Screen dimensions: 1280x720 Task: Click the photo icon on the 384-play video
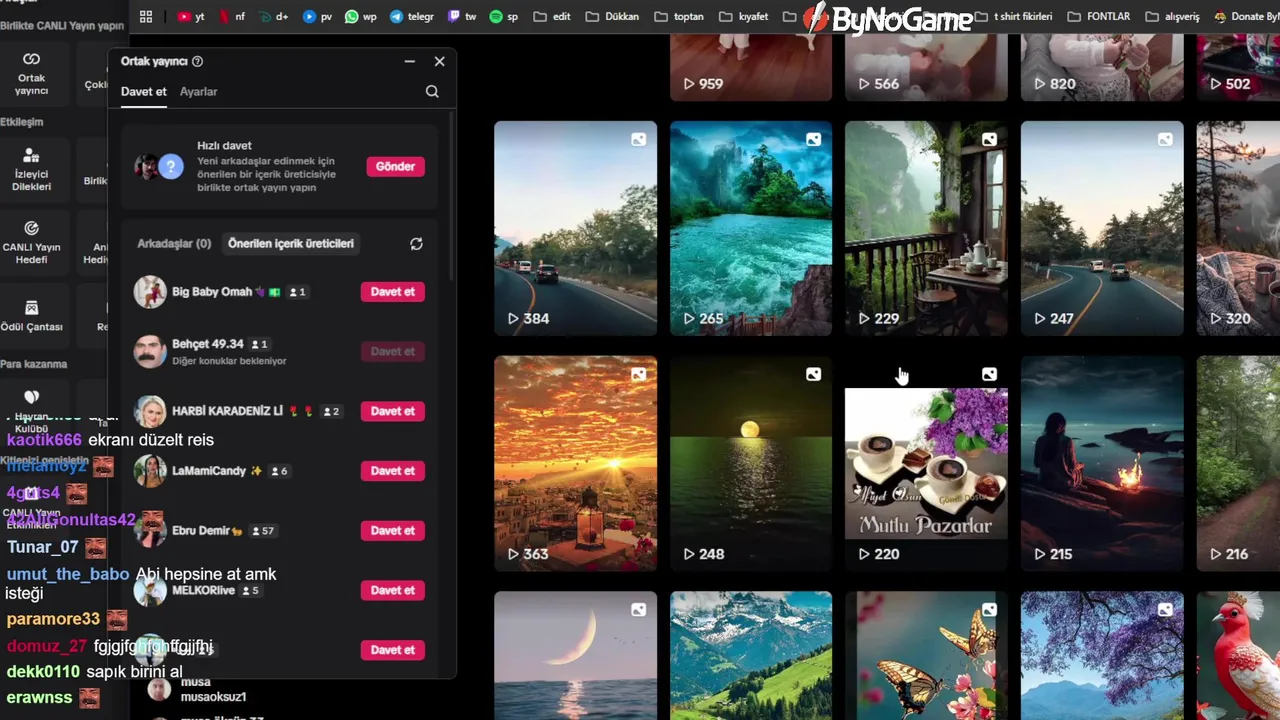click(638, 140)
